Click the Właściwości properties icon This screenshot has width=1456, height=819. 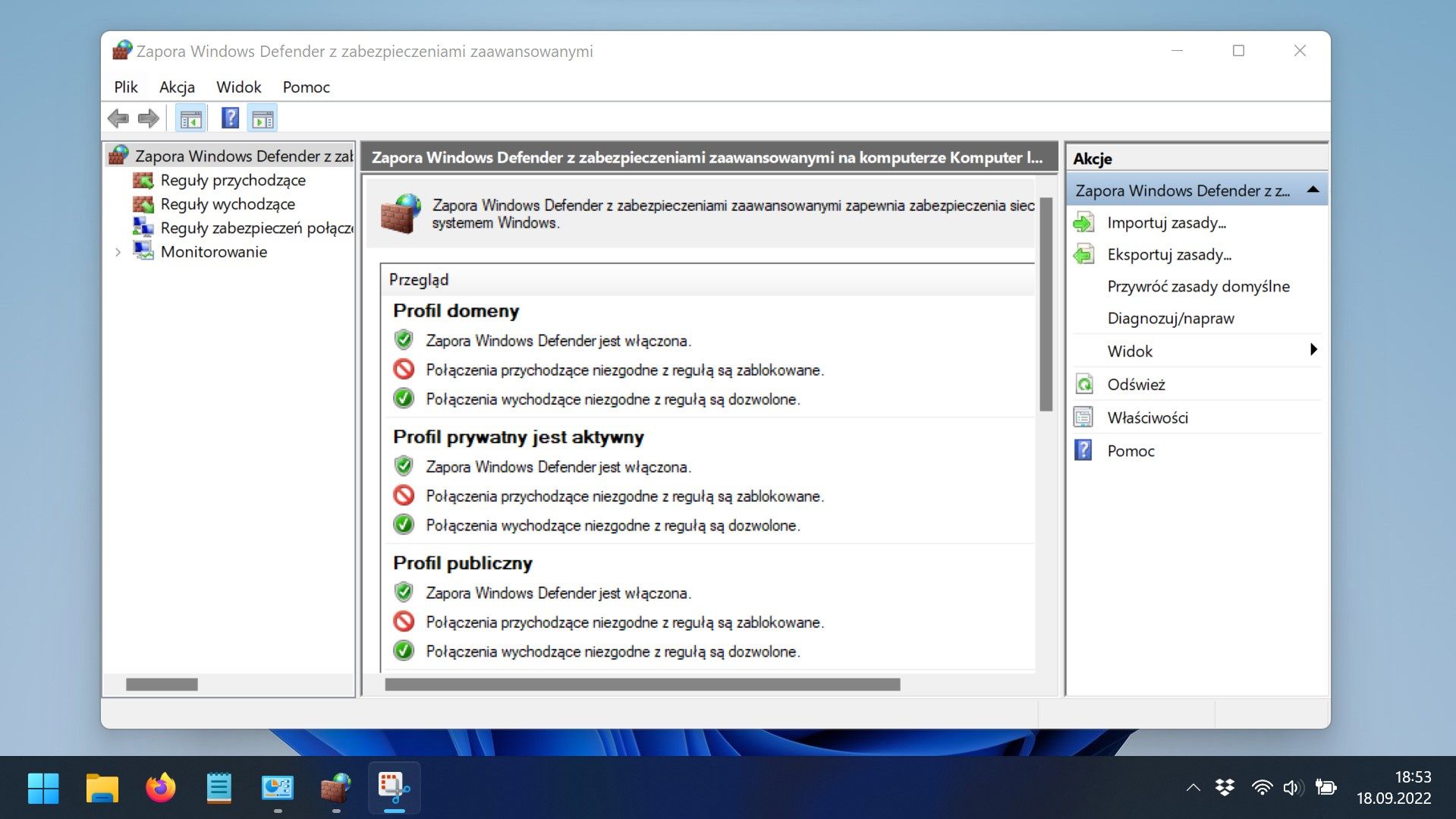click(1083, 417)
